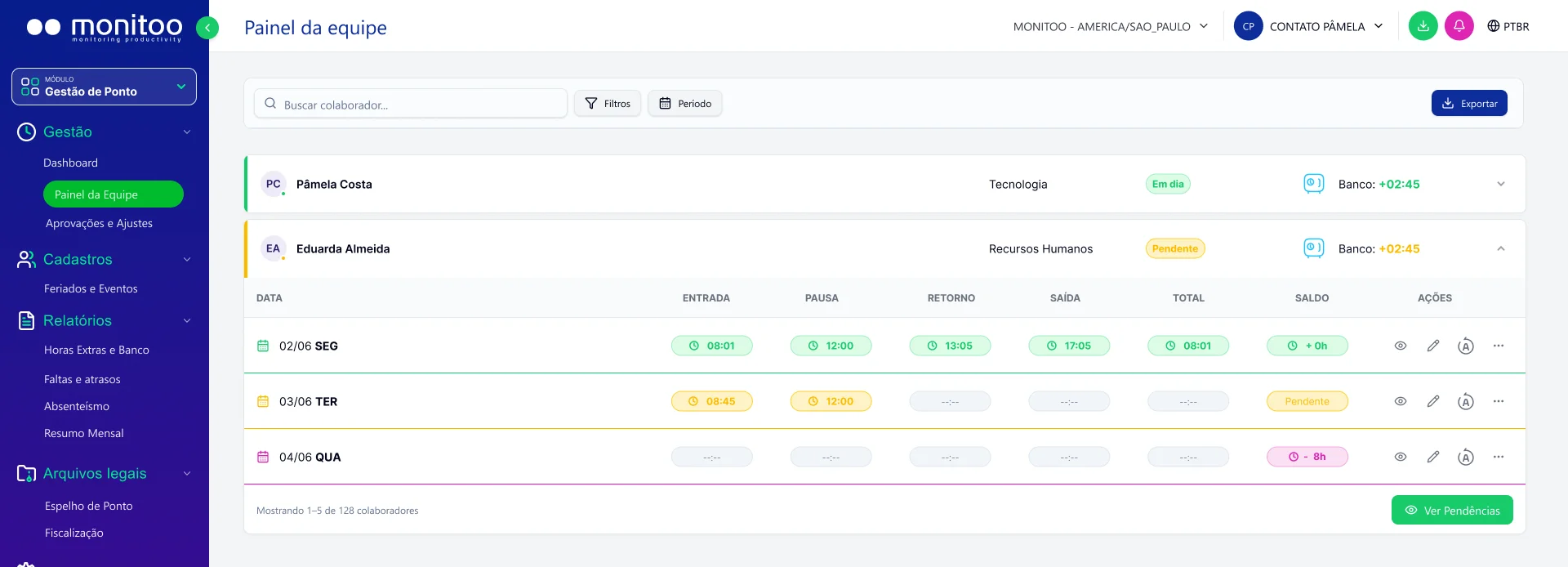This screenshot has width=1568, height=567.
Task: Click the circled A icon for 03/06 TER
Action: [1466, 402]
